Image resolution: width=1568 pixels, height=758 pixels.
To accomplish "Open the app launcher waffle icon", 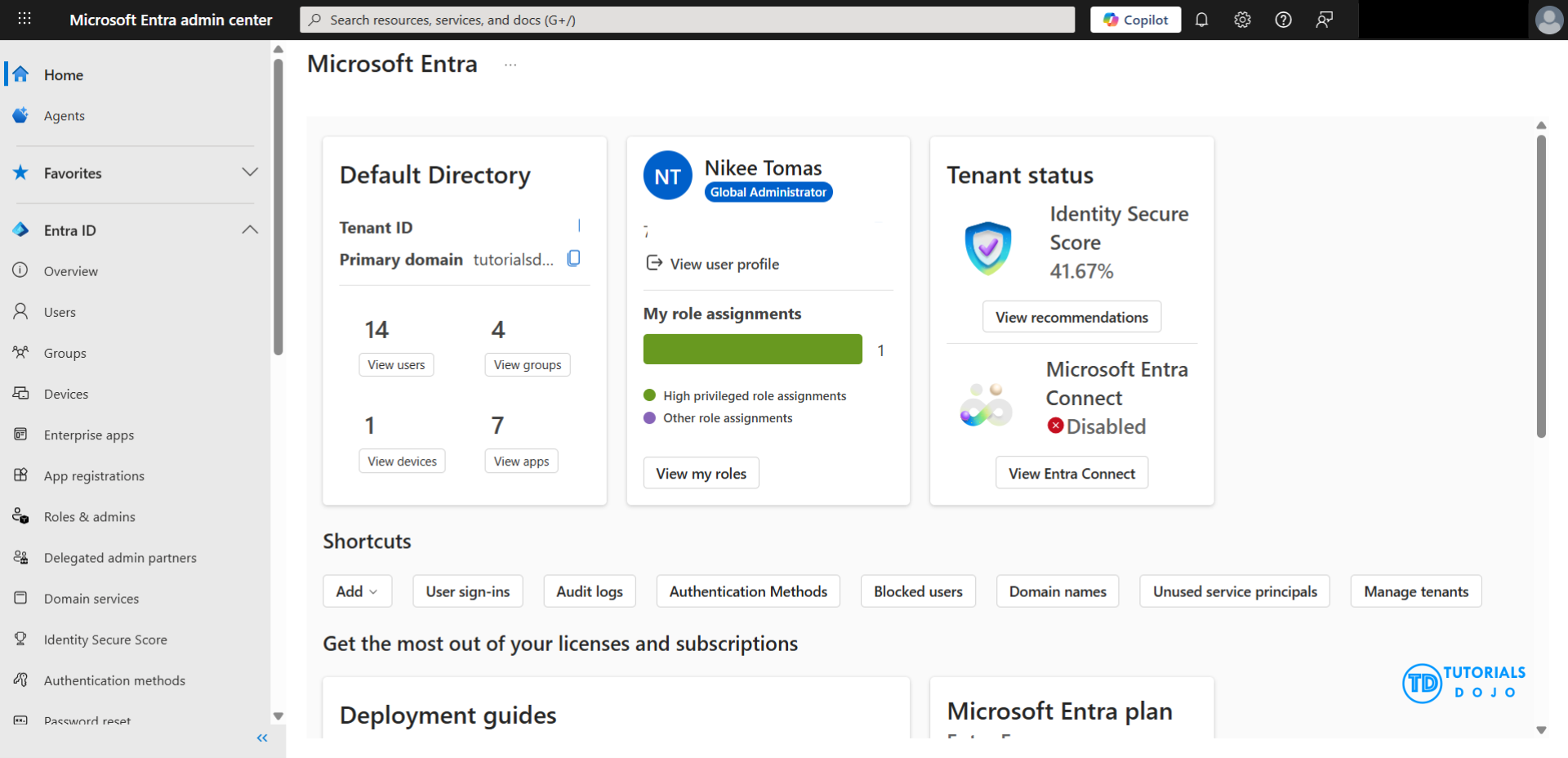I will point(24,19).
